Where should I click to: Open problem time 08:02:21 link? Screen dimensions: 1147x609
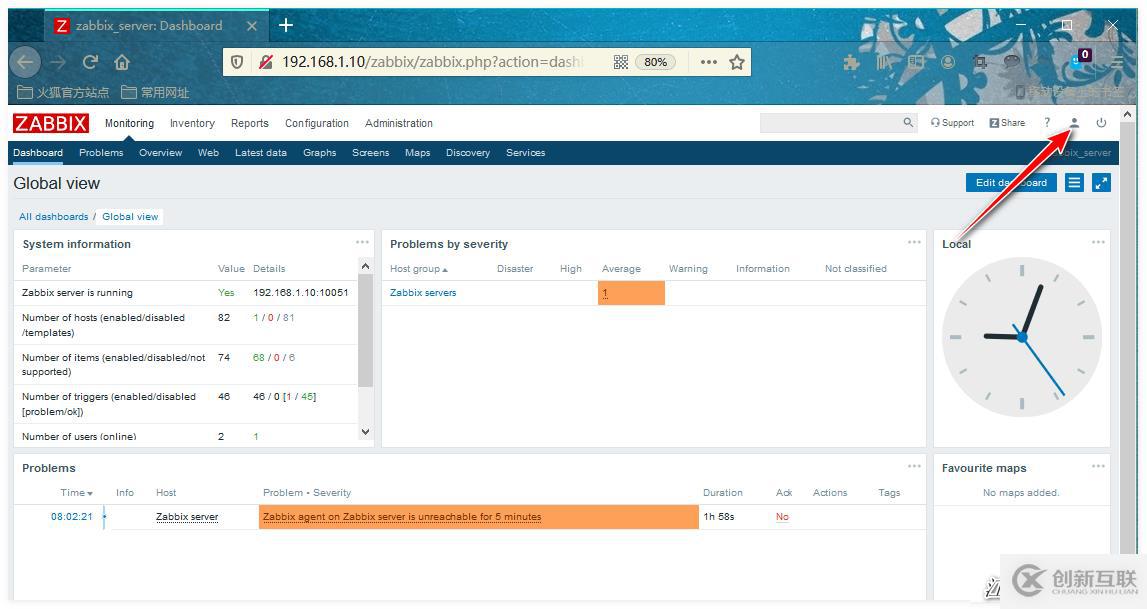(x=72, y=517)
